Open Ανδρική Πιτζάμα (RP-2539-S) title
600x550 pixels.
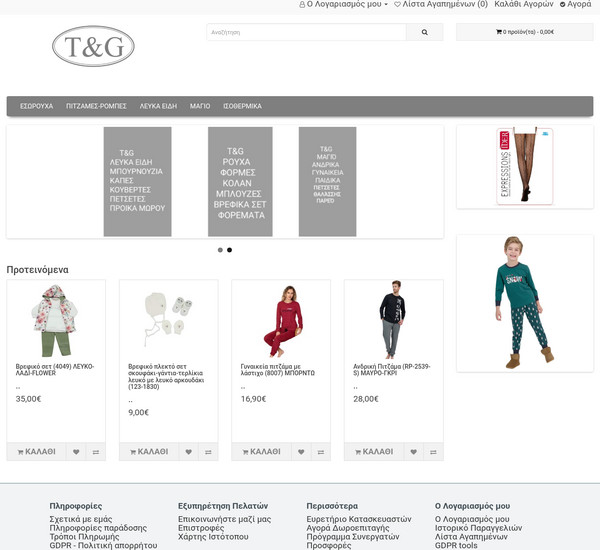coord(391,370)
